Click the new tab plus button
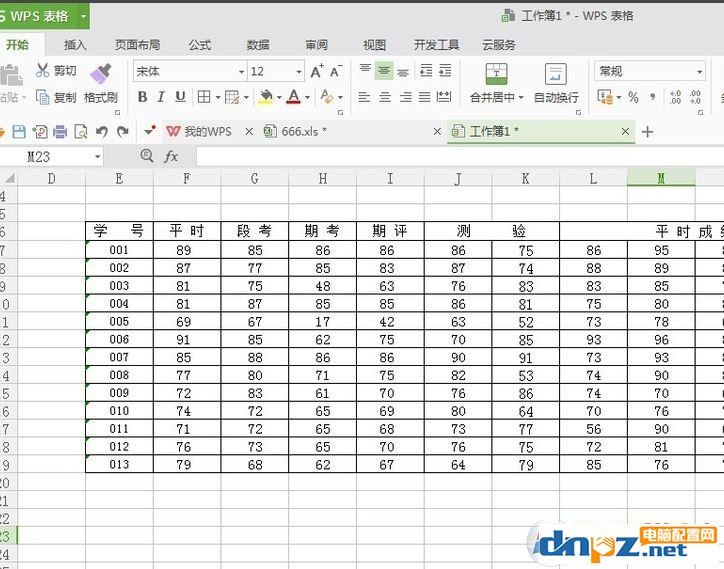This screenshot has height=569, width=724. tap(647, 132)
